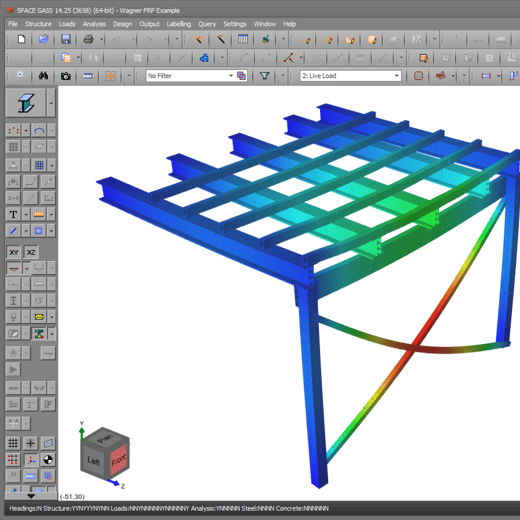Click the filter selection icon in No Filter box

tap(241, 76)
